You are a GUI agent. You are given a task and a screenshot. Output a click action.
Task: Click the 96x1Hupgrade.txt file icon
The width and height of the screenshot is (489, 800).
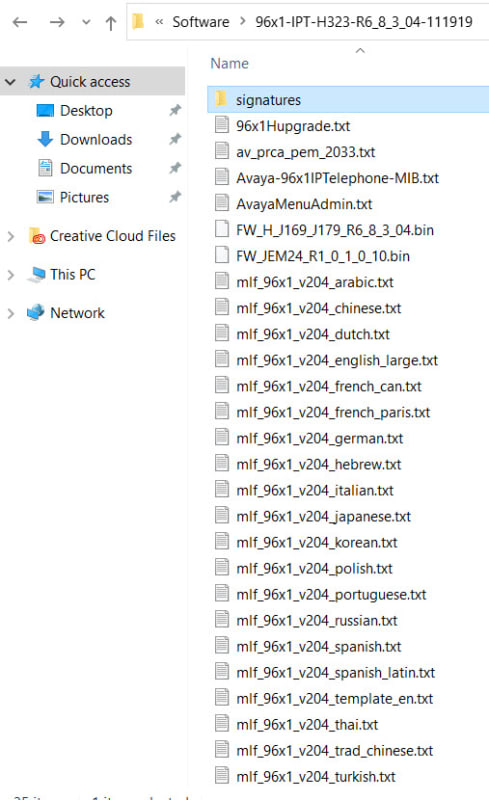222,125
